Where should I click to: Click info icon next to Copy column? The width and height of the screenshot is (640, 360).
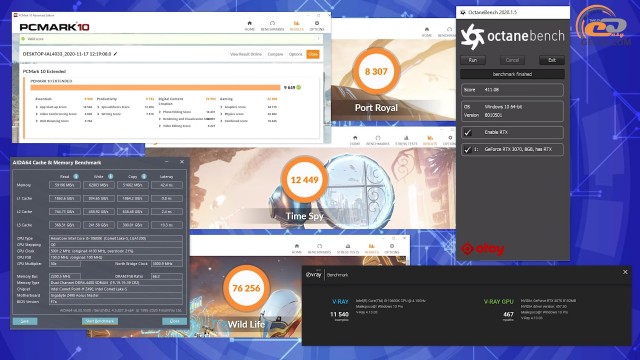pyautogui.click(x=144, y=176)
